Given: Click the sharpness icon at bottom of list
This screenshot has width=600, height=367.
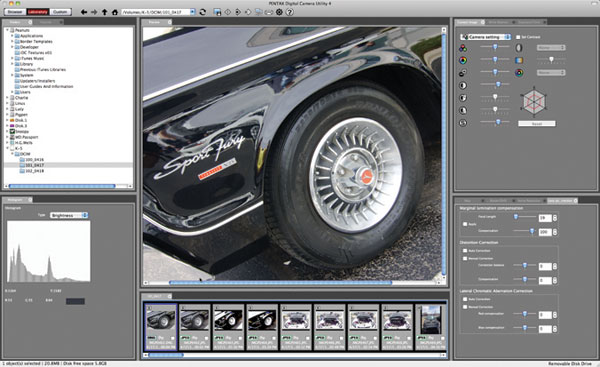Looking at the screenshot, I should 463,123.
